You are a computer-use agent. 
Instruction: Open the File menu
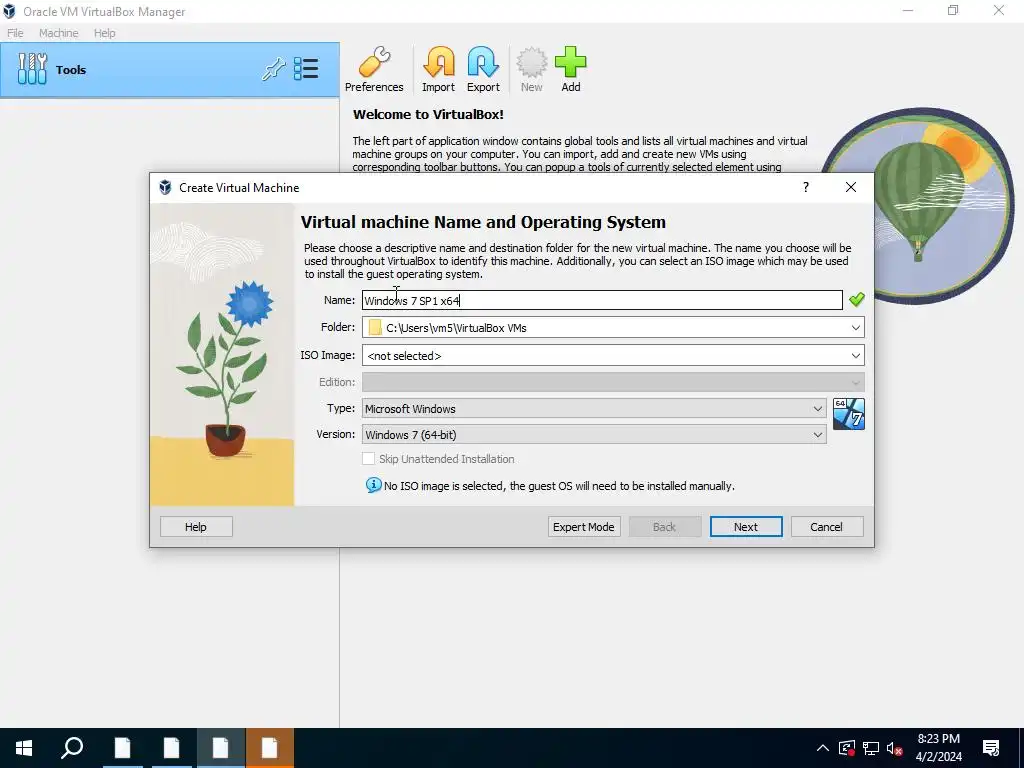click(x=15, y=33)
